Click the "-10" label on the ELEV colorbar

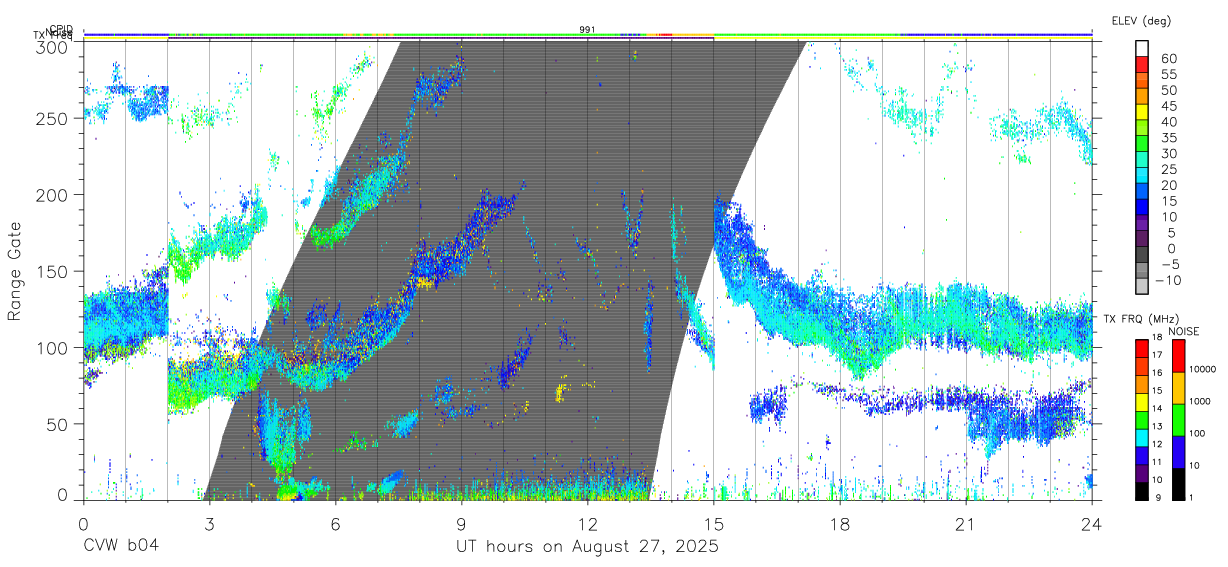[1168, 280]
